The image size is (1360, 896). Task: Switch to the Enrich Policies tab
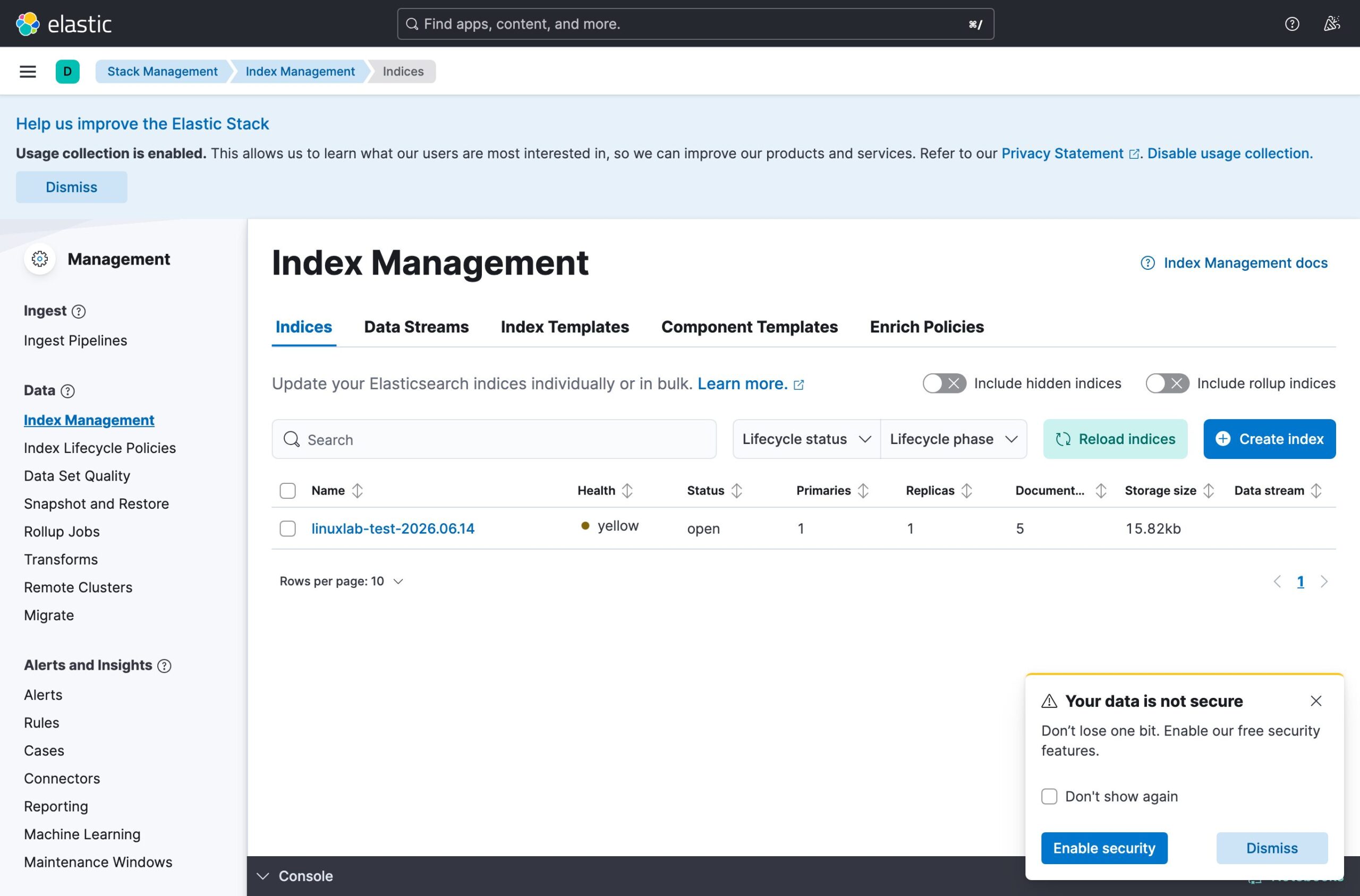[x=927, y=327]
